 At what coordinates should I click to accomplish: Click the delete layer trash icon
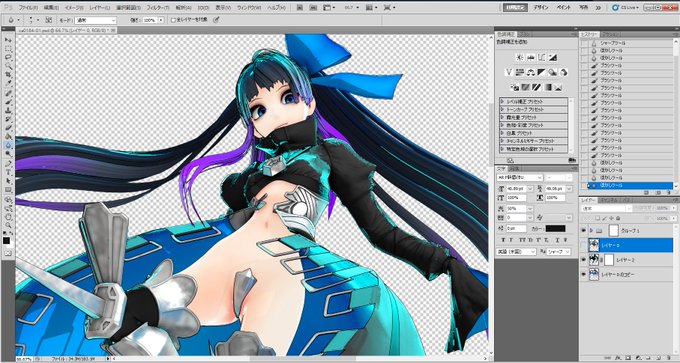point(669,359)
